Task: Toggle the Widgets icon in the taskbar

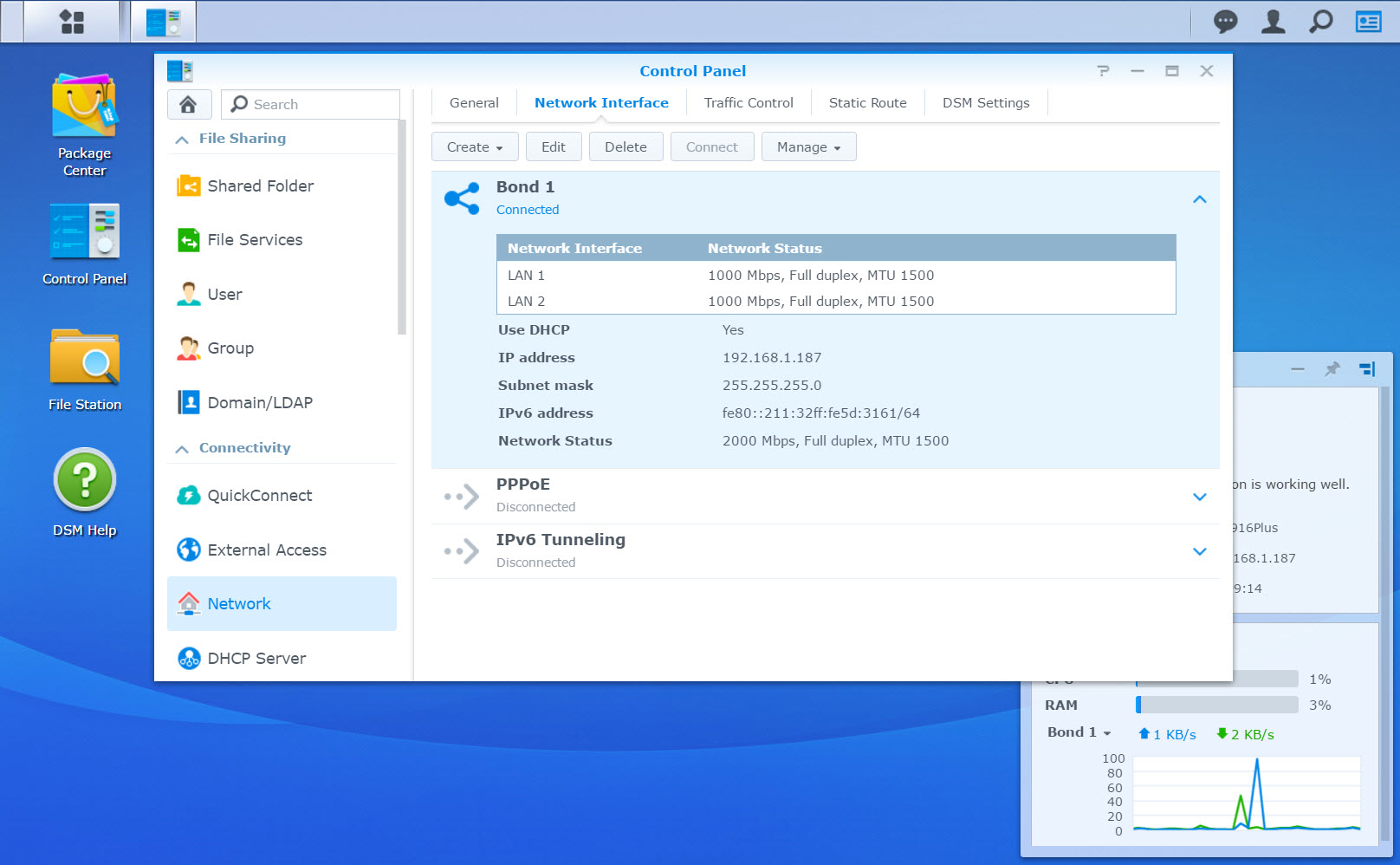Action: (x=1368, y=22)
